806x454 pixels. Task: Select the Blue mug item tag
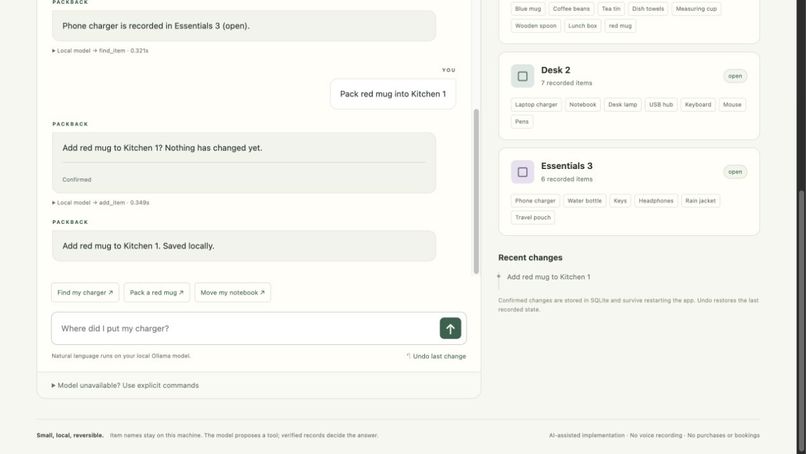click(528, 9)
